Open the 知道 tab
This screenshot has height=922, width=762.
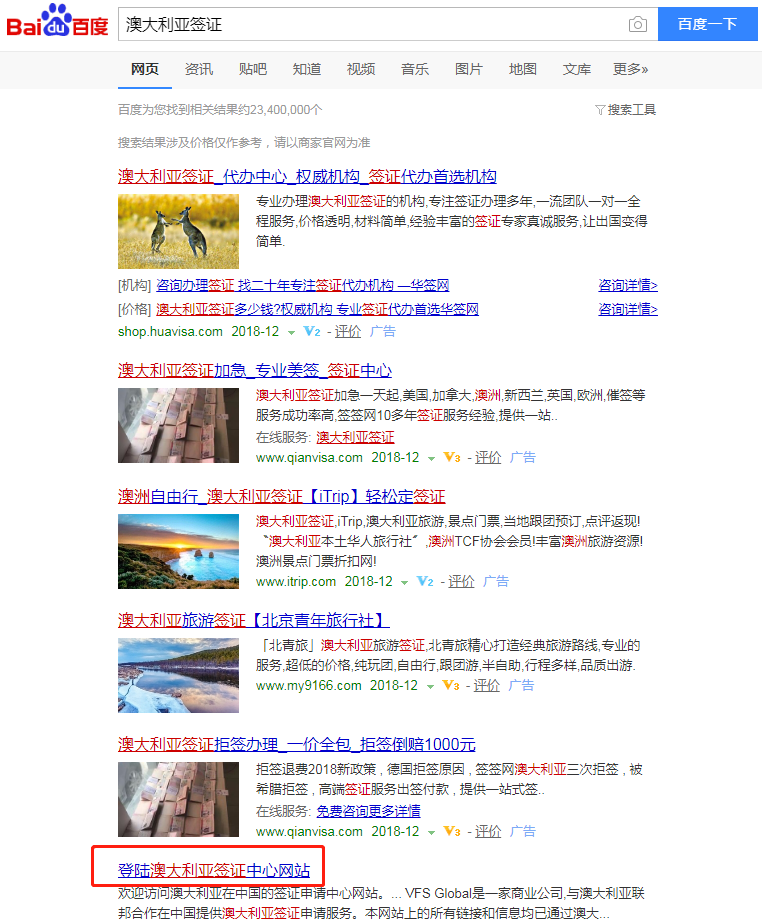[x=307, y=69]
